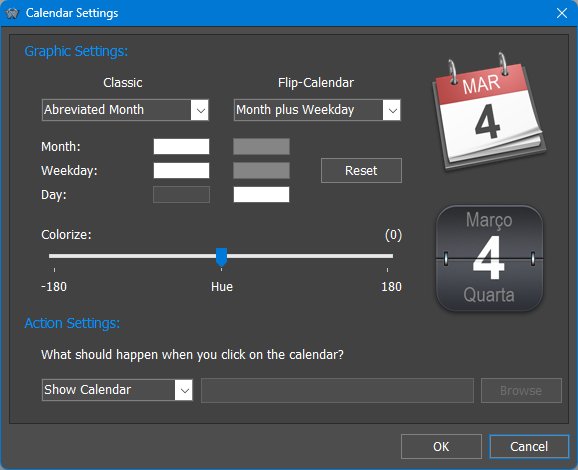Click the Hue slider label
This screenshot has height=470, width=578.
[222, 286]
